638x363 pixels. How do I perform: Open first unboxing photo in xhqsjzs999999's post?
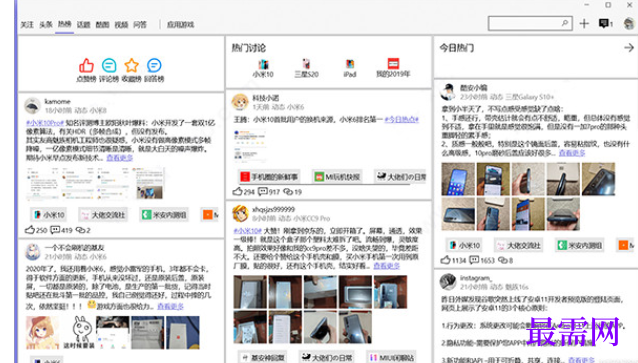(x=250, y=292)
